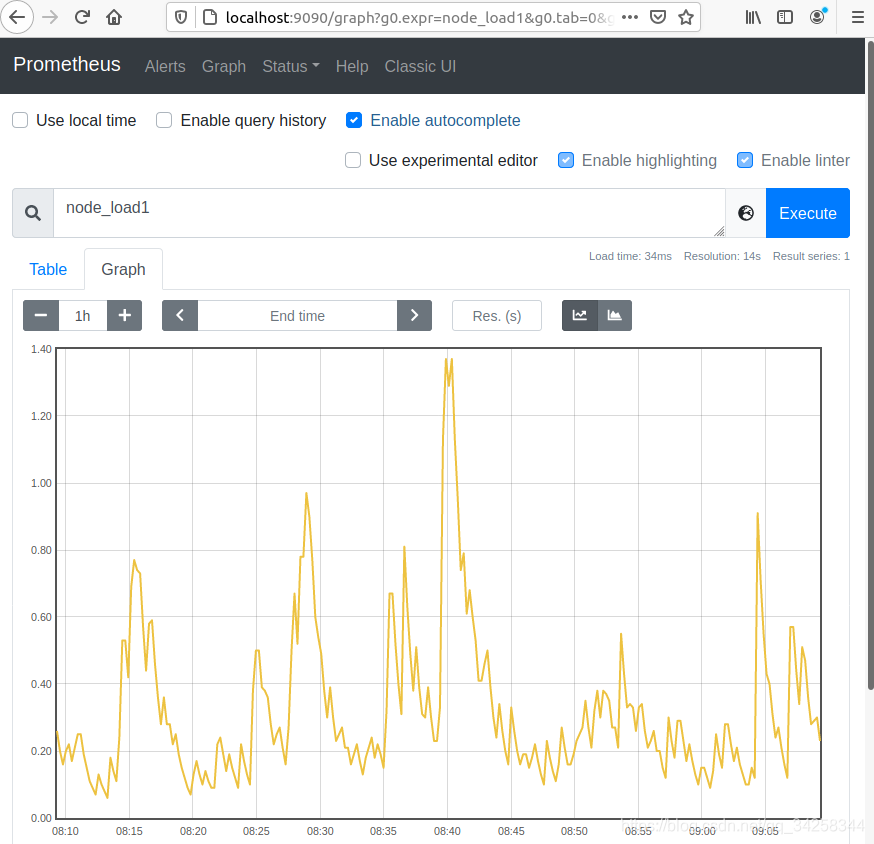Switch to the Table tab
Image resolution: width=874 pixels, height=844 pixels.
(48, 269)
